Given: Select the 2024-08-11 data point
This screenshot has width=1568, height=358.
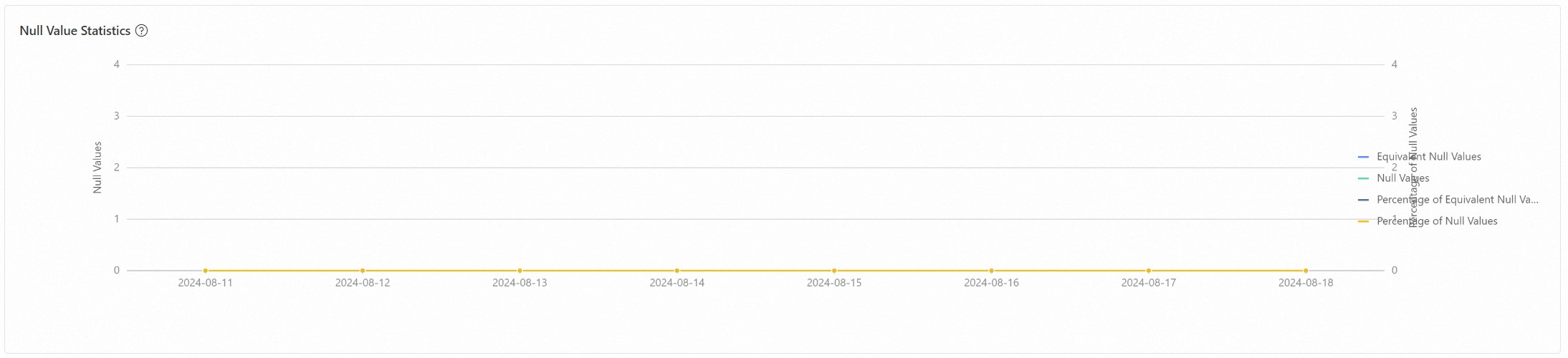Looking at the screenshot, I should pos(206,271).
